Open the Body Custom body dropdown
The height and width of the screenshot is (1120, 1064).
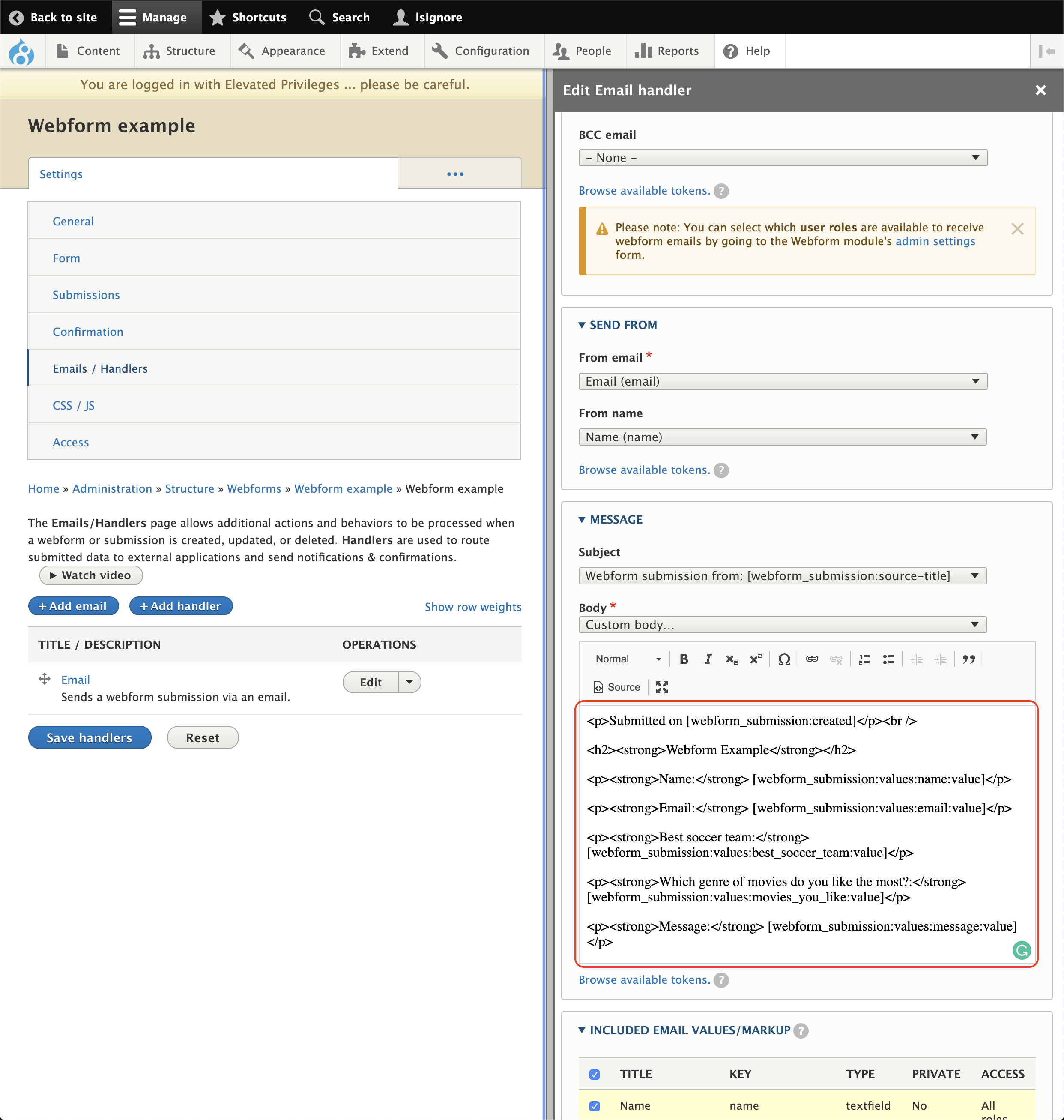783,625
